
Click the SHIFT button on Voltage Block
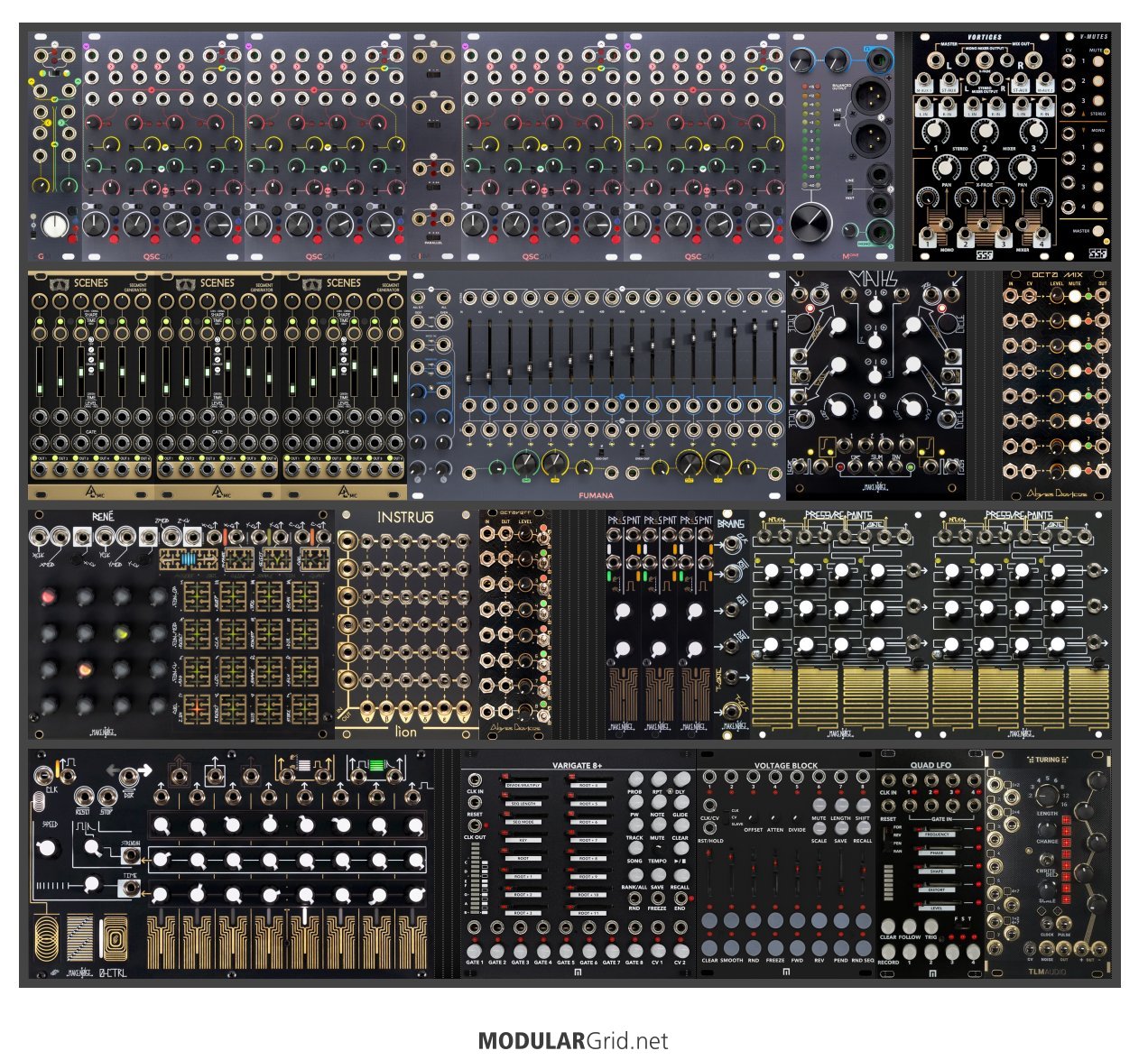coord(863,806)
